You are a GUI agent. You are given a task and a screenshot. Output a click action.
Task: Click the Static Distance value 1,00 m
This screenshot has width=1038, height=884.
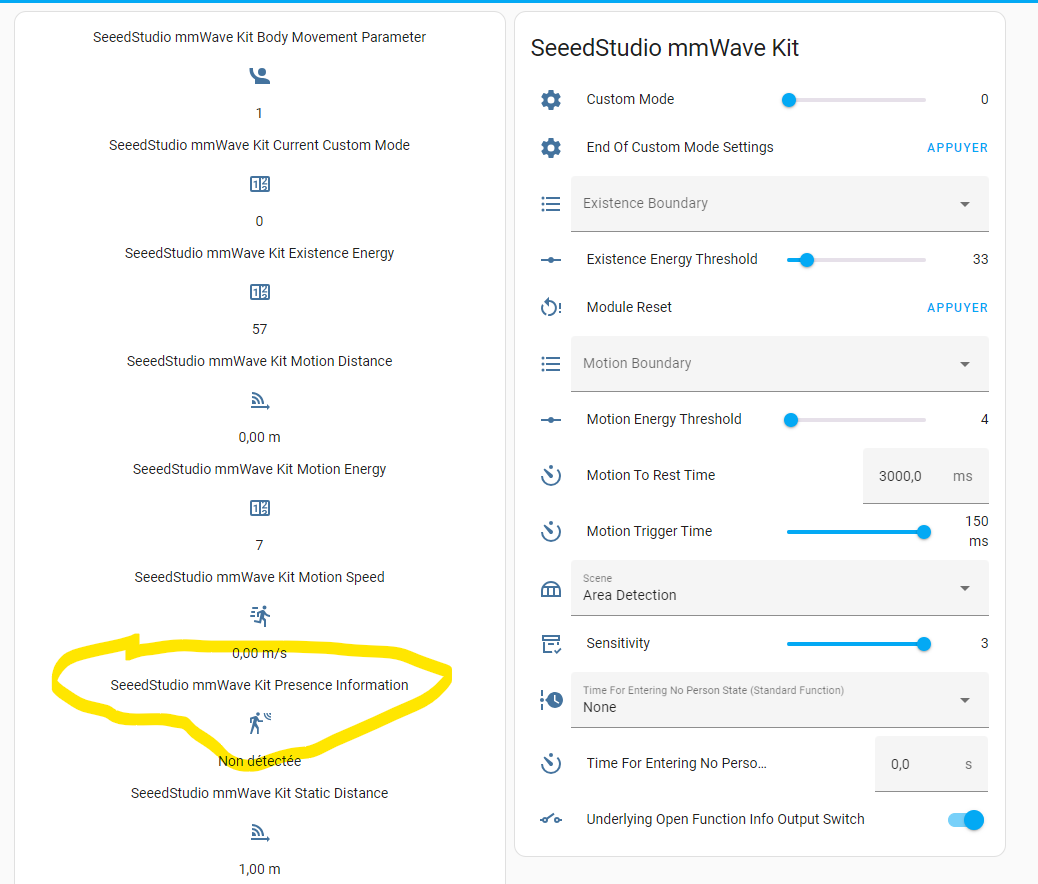point(260,869)
